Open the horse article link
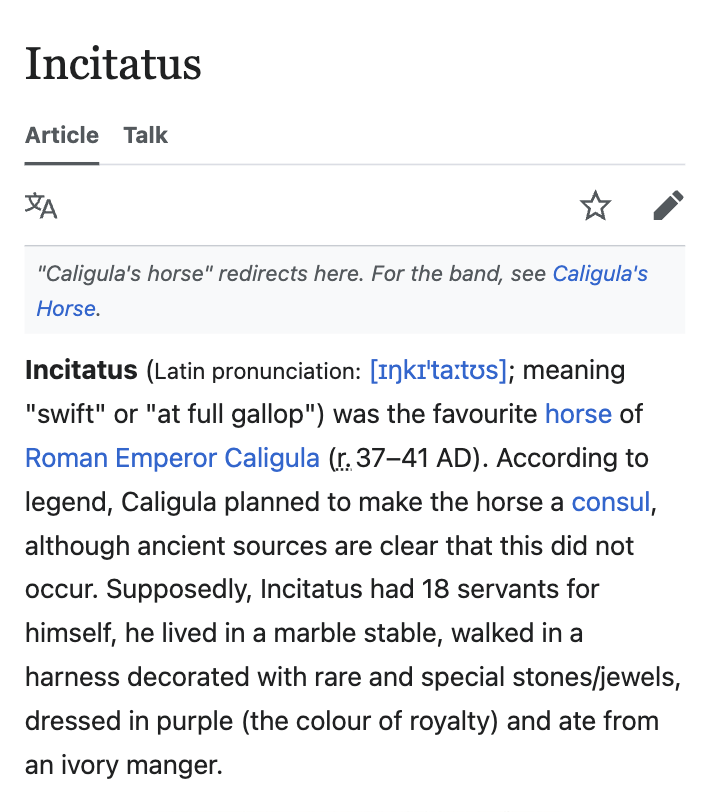Screen dimensions: 708x812 tap(579, 414)
